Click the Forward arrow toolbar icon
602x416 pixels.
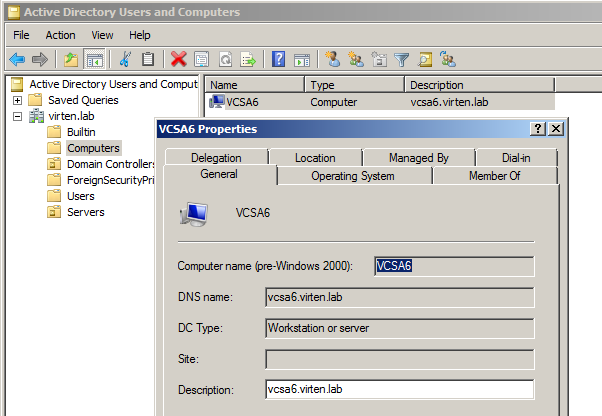click(40, 59)
